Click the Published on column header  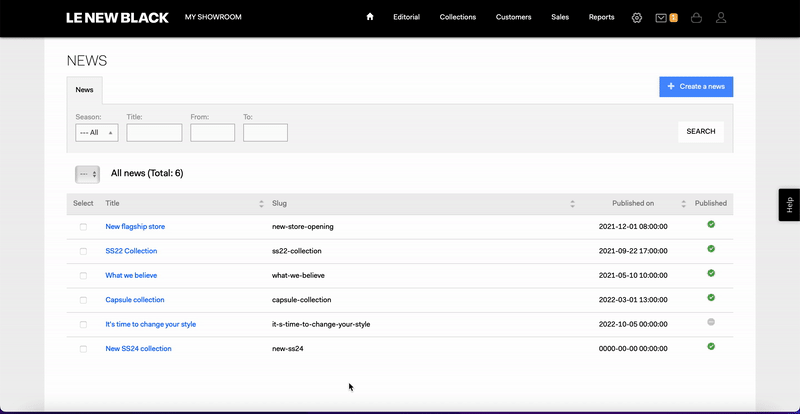(x=633, y=203)
